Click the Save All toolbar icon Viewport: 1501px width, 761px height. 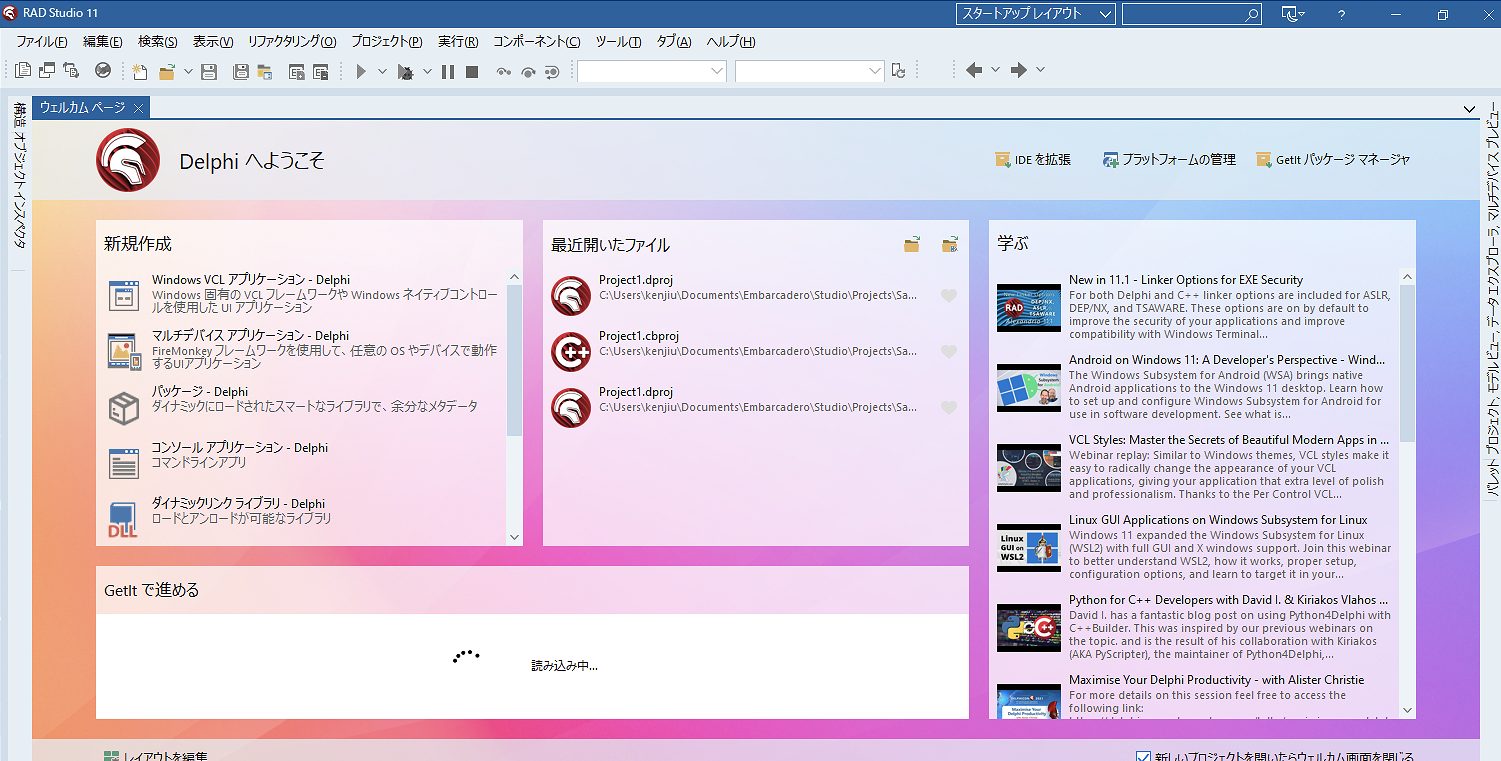(x=240, y=71)
